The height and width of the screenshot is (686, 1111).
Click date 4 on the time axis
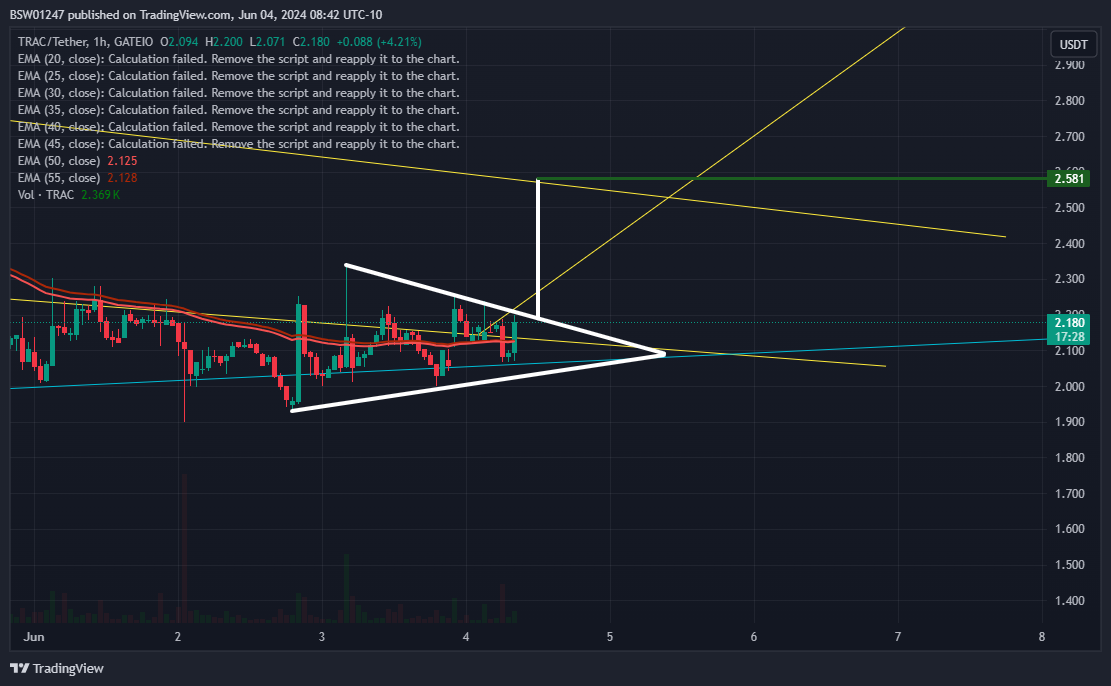tap(466, 636)
